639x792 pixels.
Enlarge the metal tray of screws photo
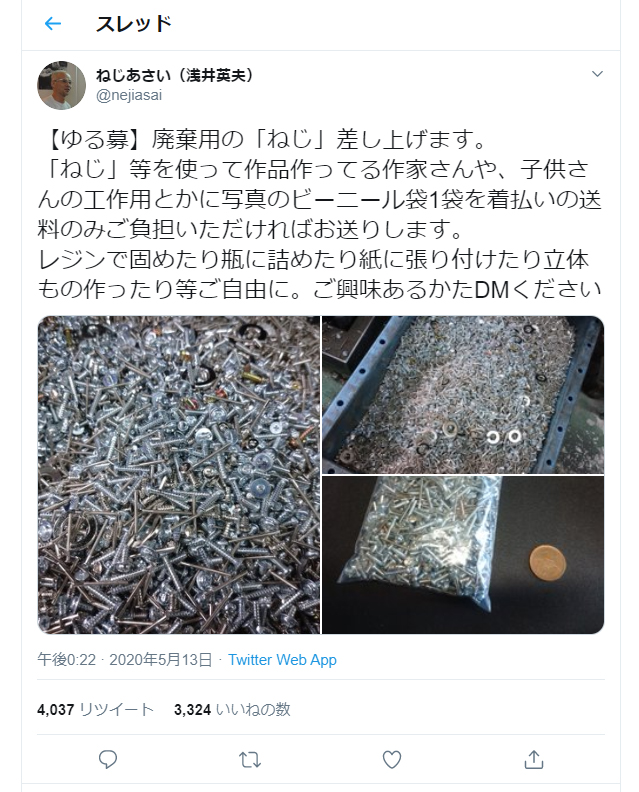(x=463, y=395)
